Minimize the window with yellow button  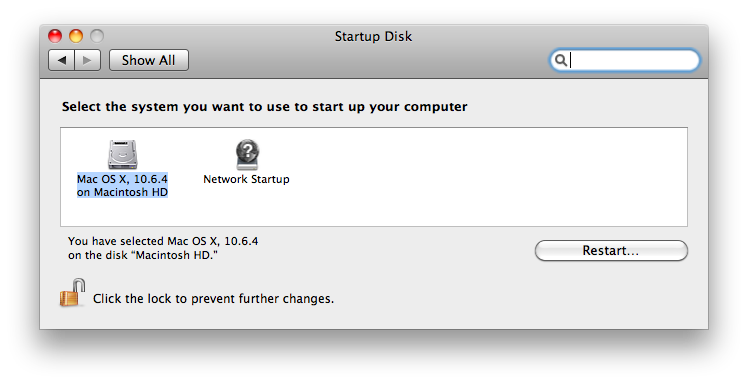76,36
